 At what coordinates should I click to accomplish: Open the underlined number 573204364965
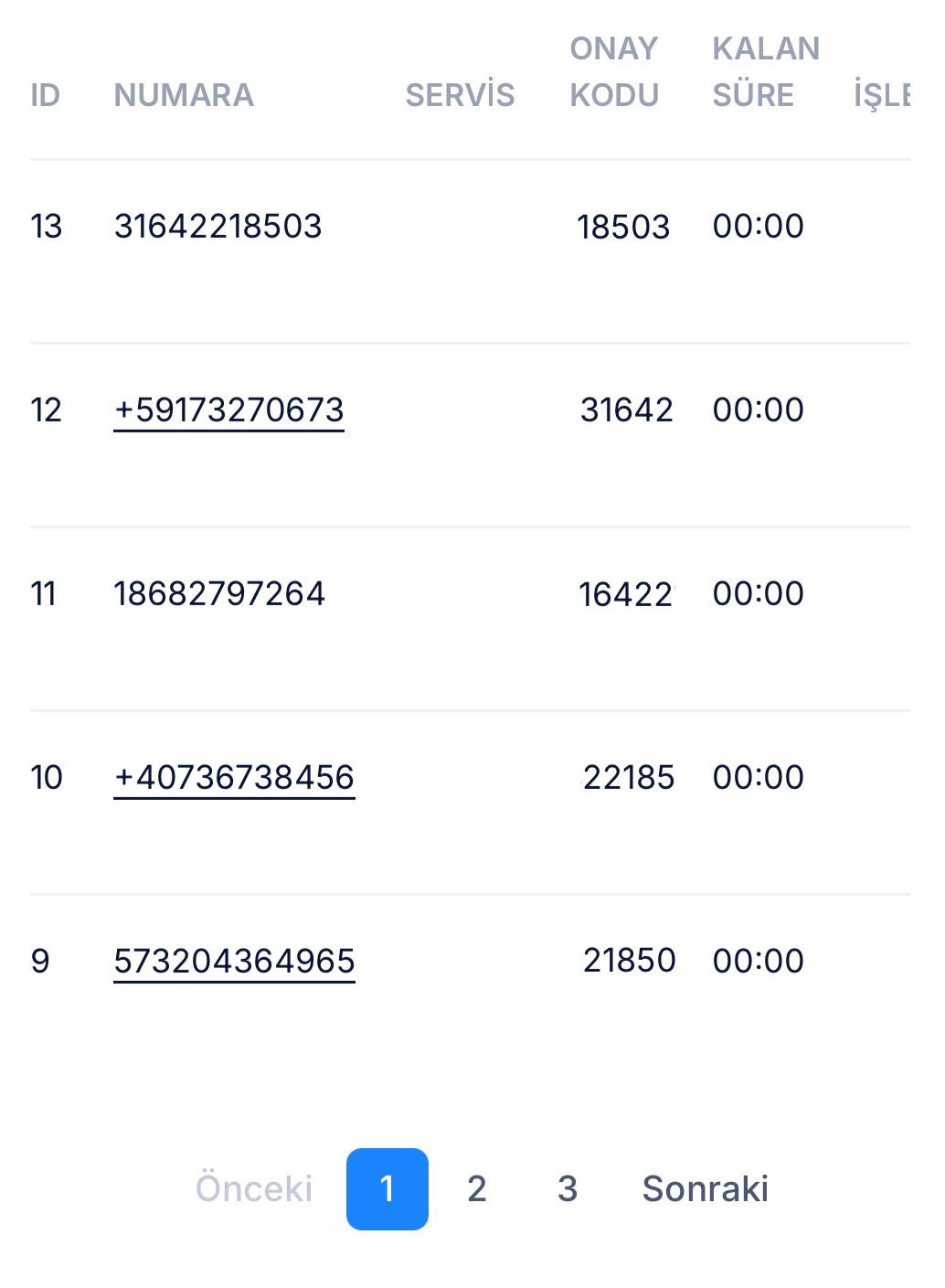tap(234, 961)
